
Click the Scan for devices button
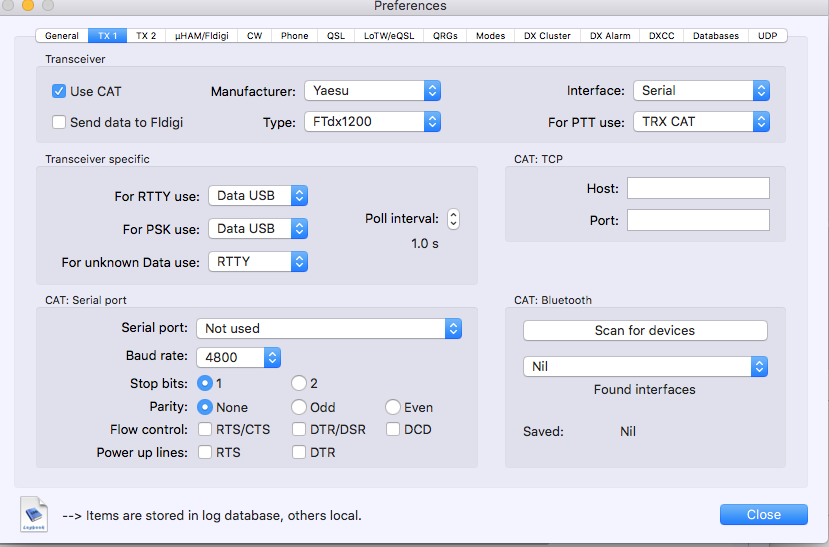click(x=645, y=331)
